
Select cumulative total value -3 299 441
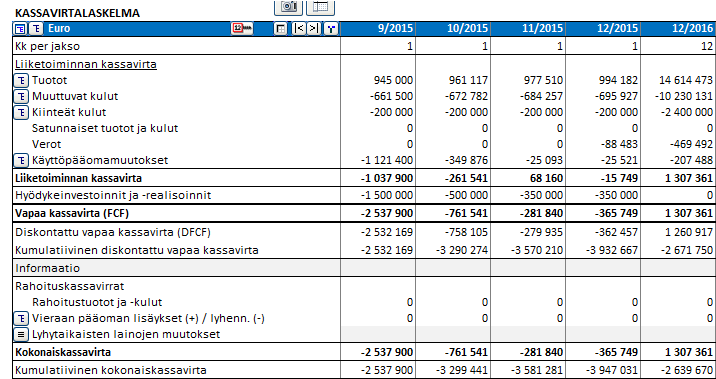click(461, 370)
